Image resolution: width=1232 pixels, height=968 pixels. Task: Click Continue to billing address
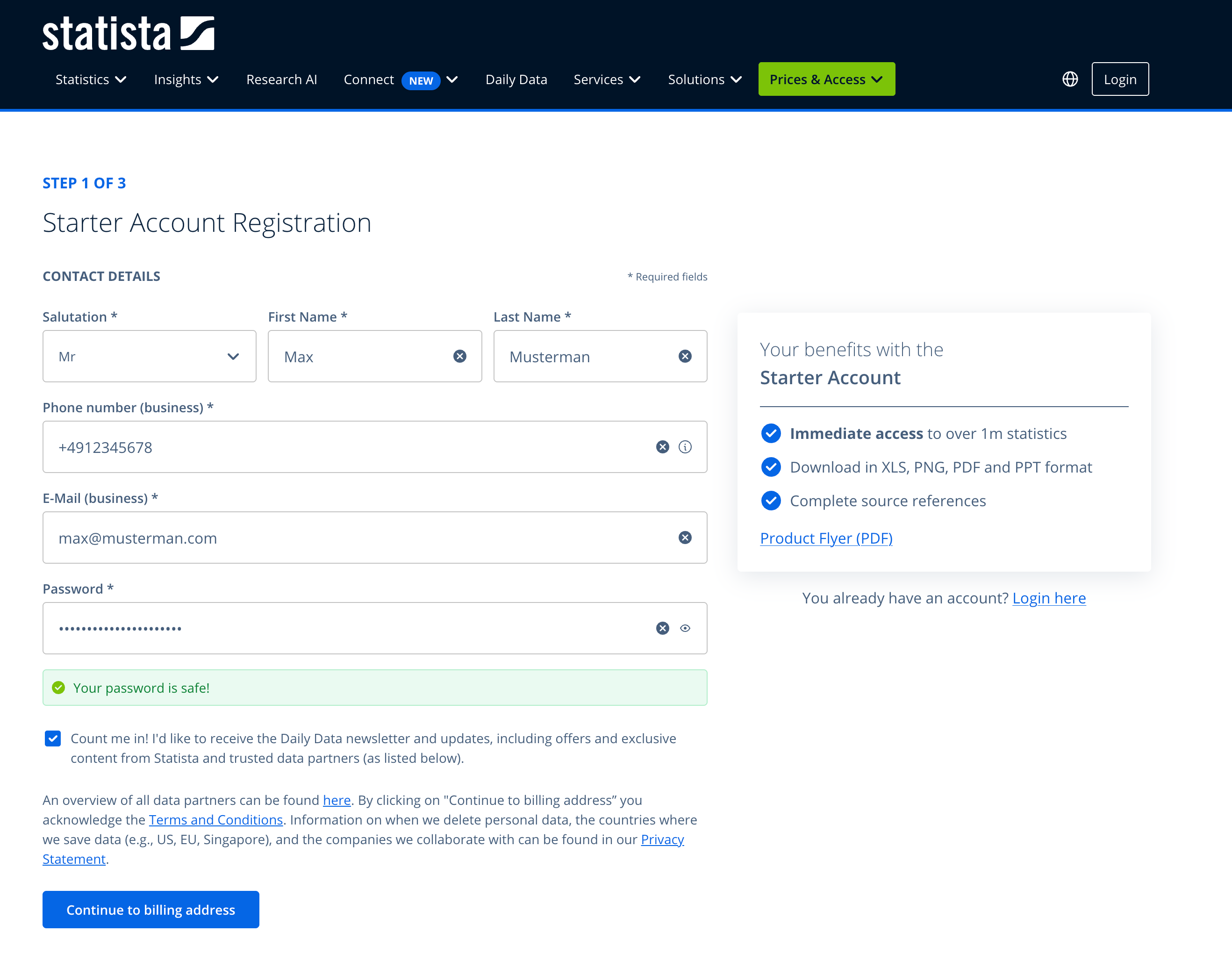[151, 909]
